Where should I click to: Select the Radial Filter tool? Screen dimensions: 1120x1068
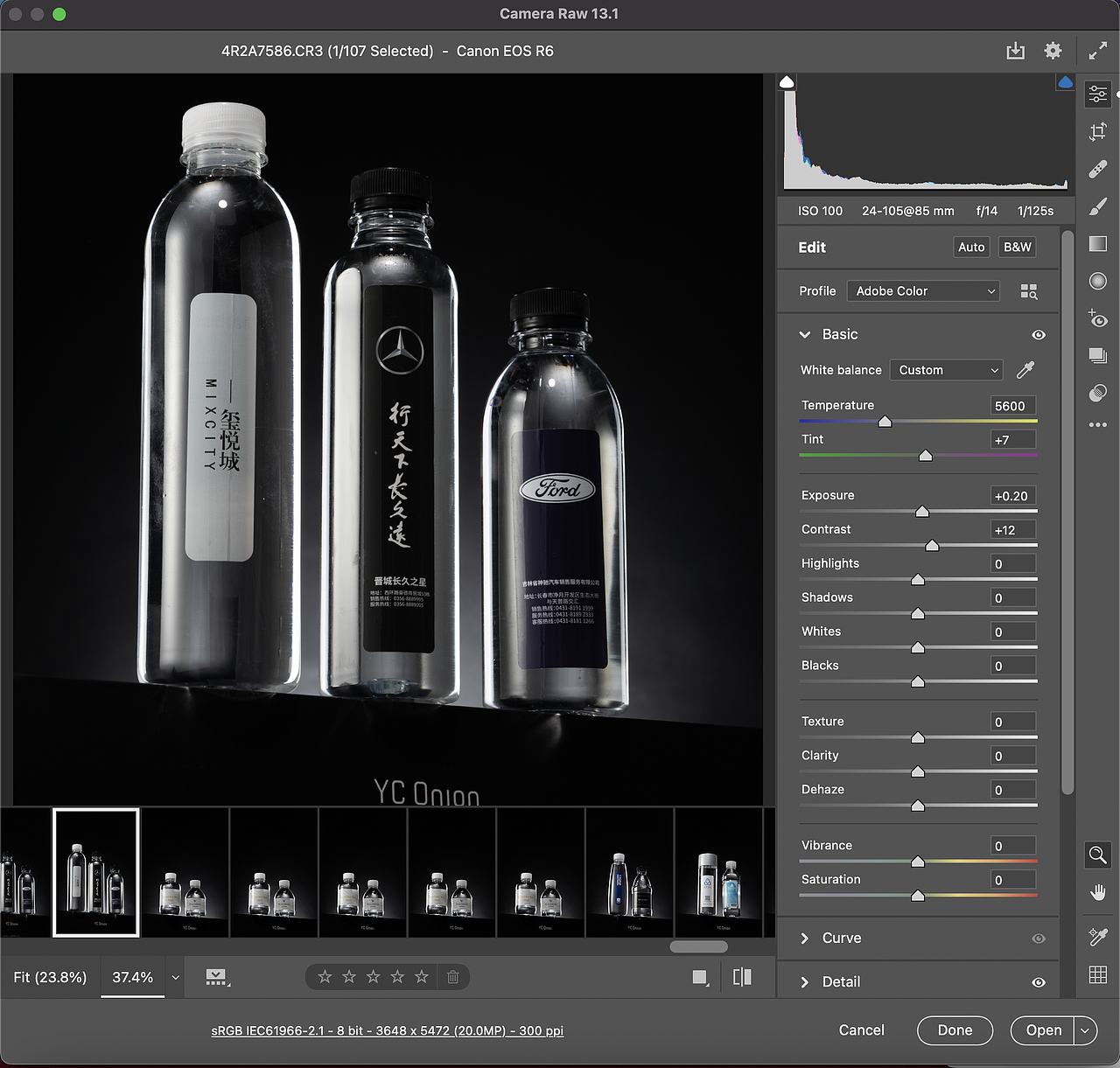(x=1098, y=281)
